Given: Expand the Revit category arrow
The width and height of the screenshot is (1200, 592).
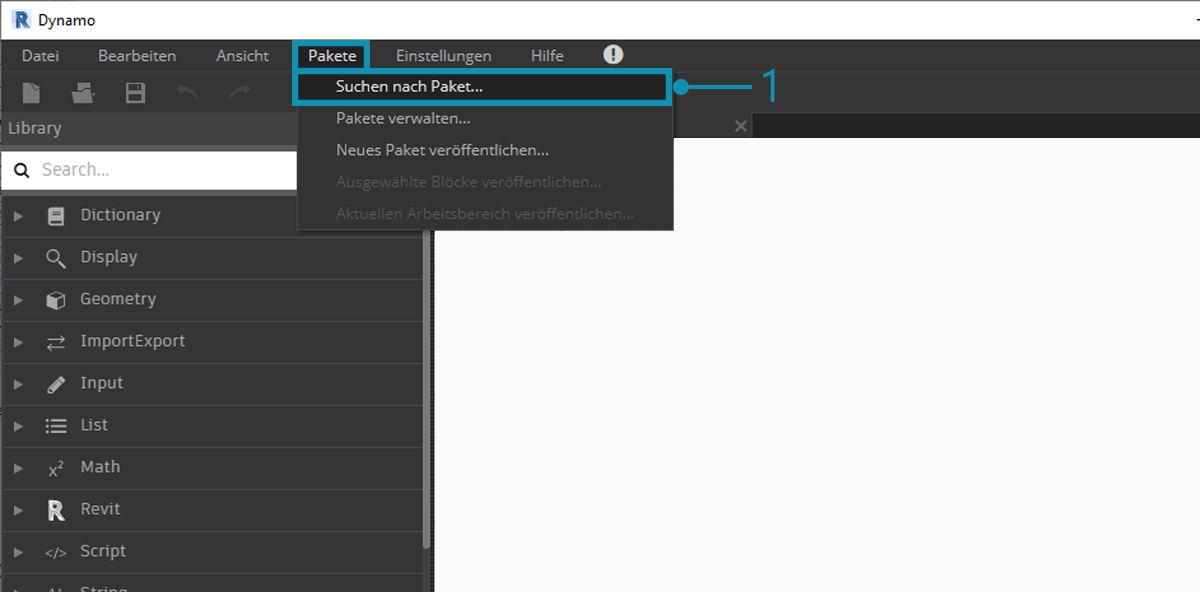Looking at the screenshot, I should click(x=18, y=509).
